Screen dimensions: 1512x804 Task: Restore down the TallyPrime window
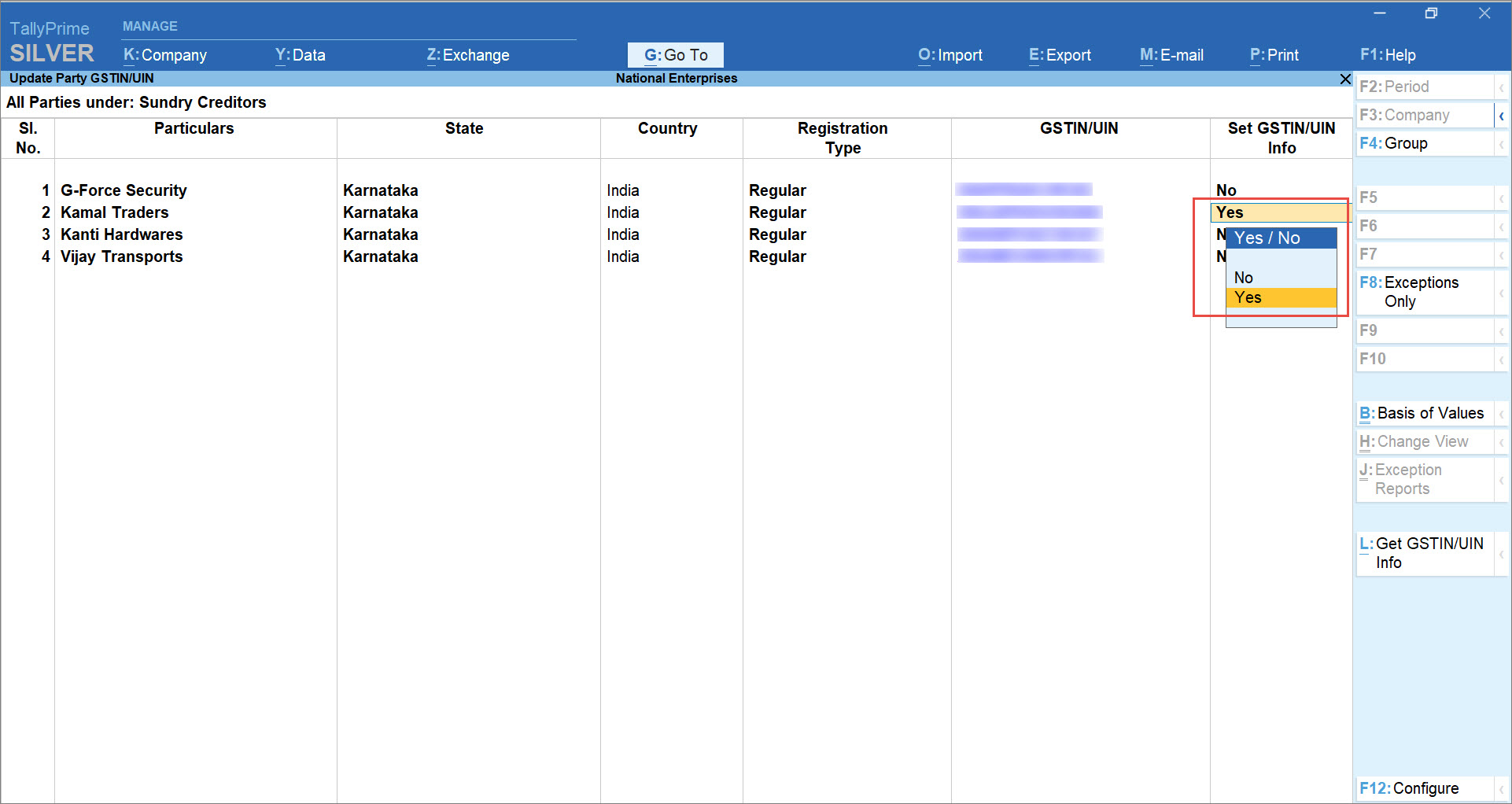1432,13
